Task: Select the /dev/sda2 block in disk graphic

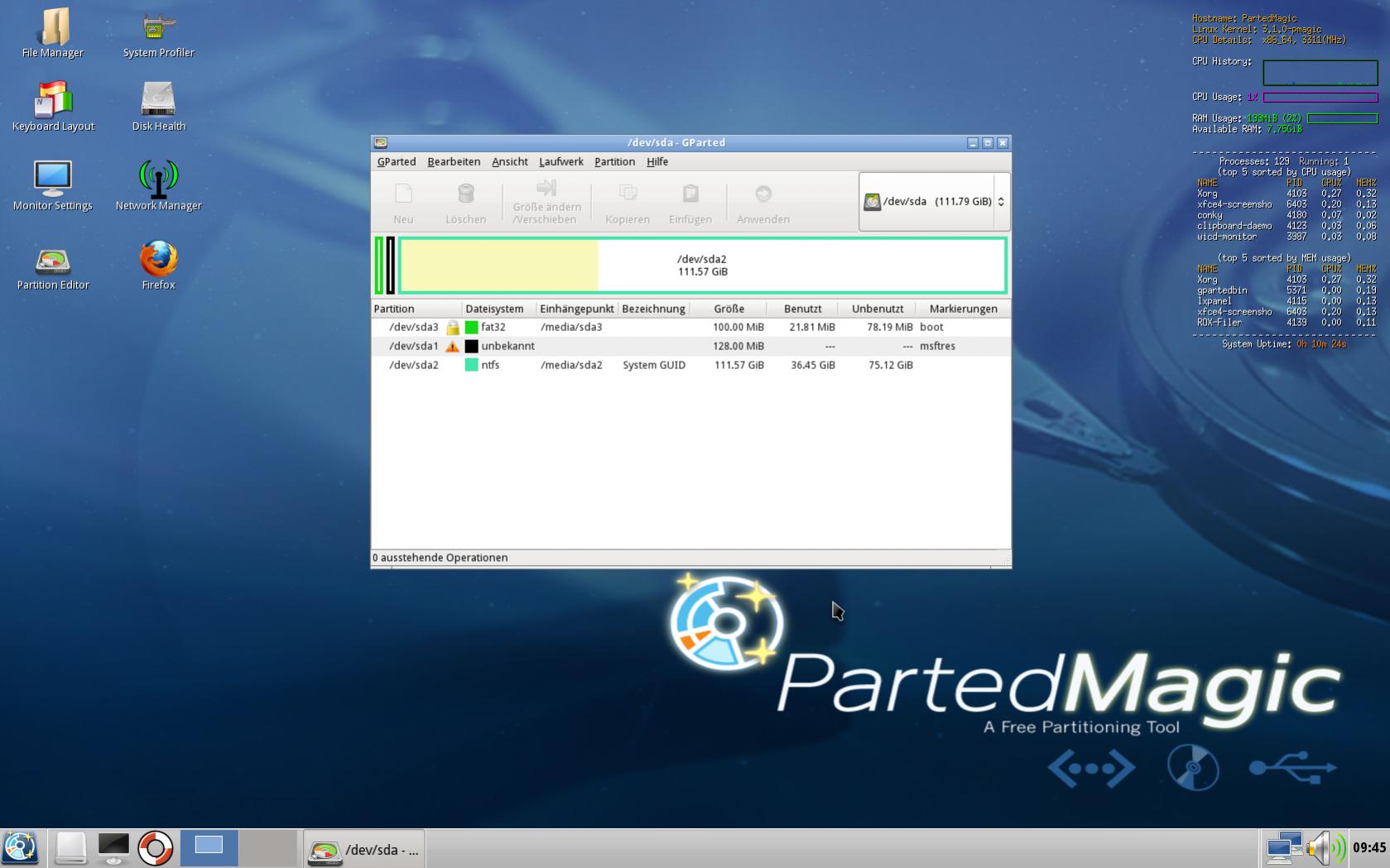Action: coord(703,265)
